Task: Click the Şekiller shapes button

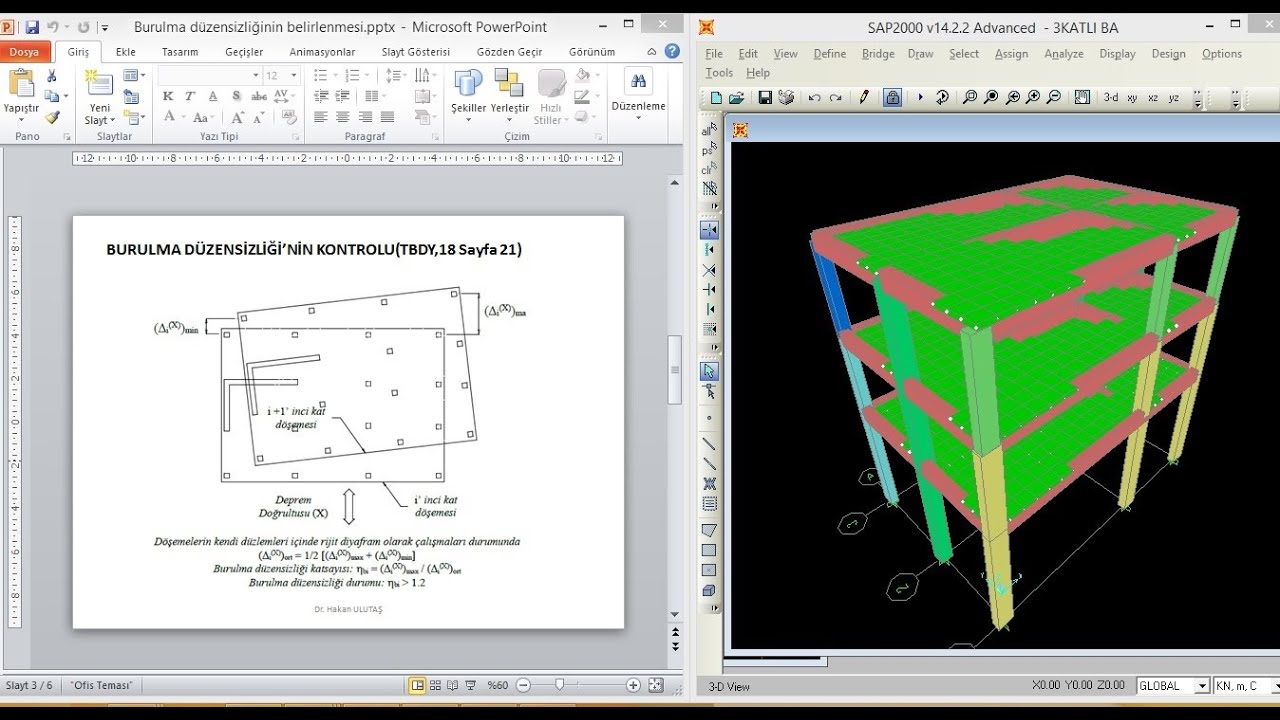Action: [468, 94]
